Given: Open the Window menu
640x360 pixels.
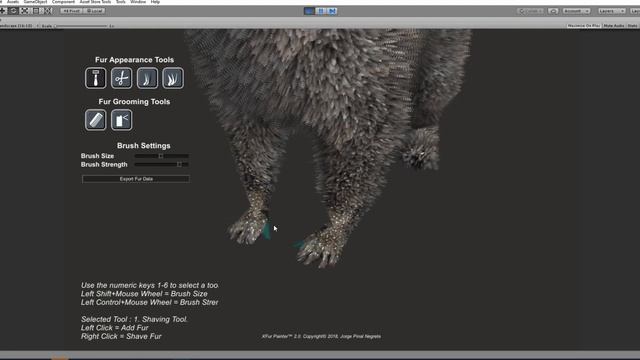Looking at the screenshot, I should pyautogui.click(x=138, y=2).
